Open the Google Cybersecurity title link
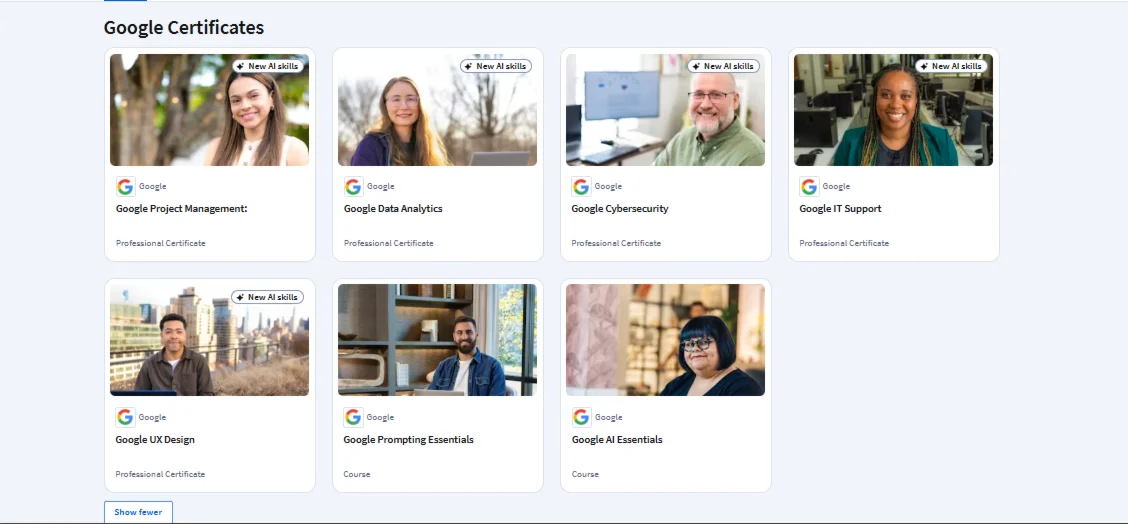 pyautogui.click(x=620, y=209)
